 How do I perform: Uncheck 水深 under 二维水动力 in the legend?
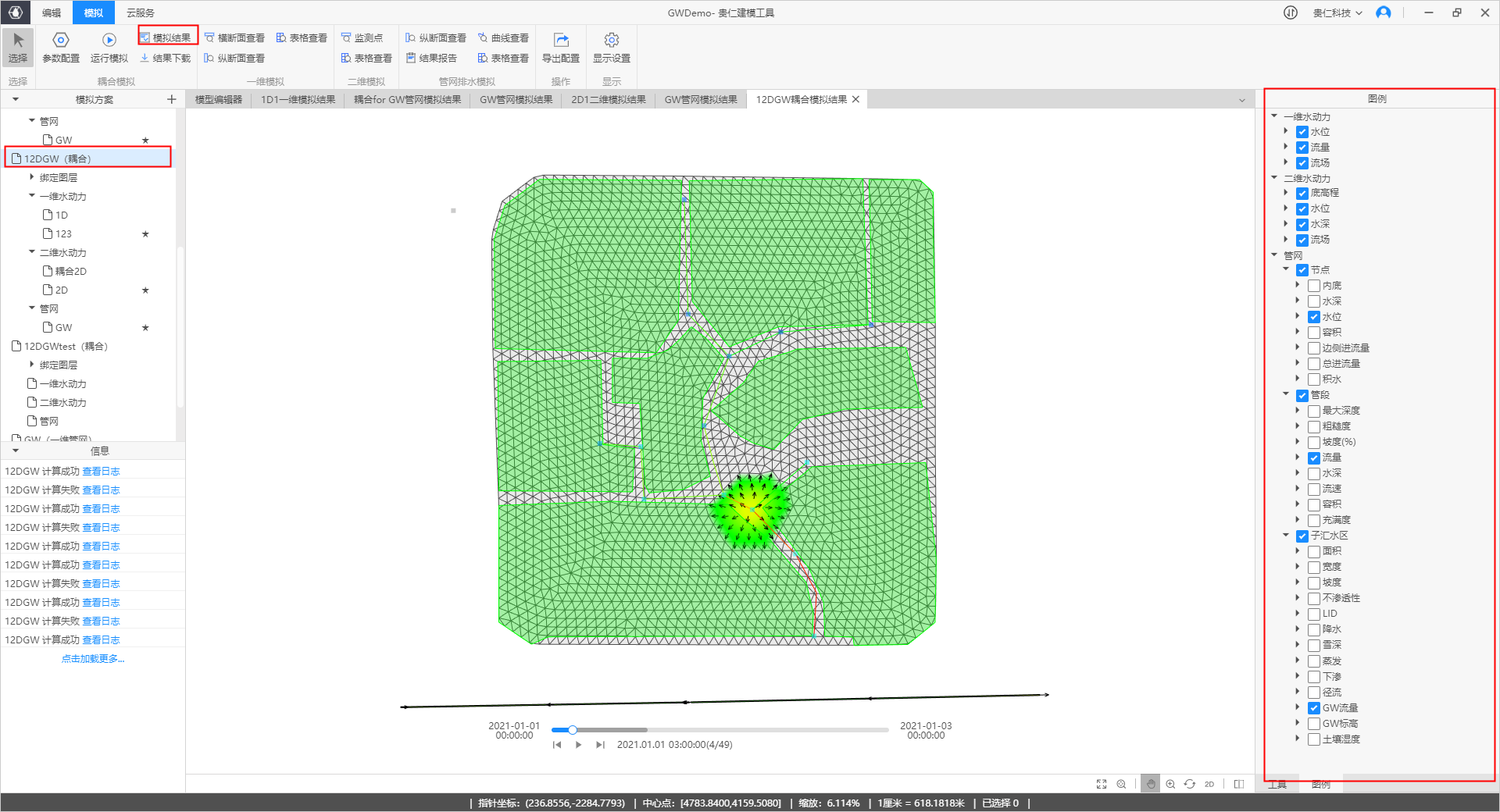(x=1302, y=225)
